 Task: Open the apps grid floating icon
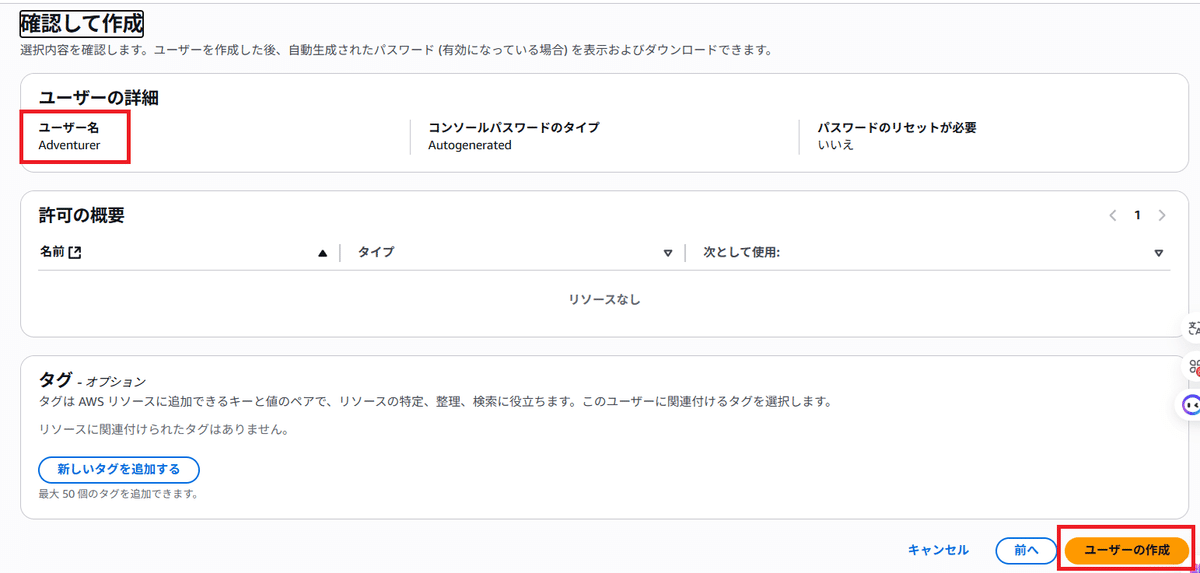1192,366
